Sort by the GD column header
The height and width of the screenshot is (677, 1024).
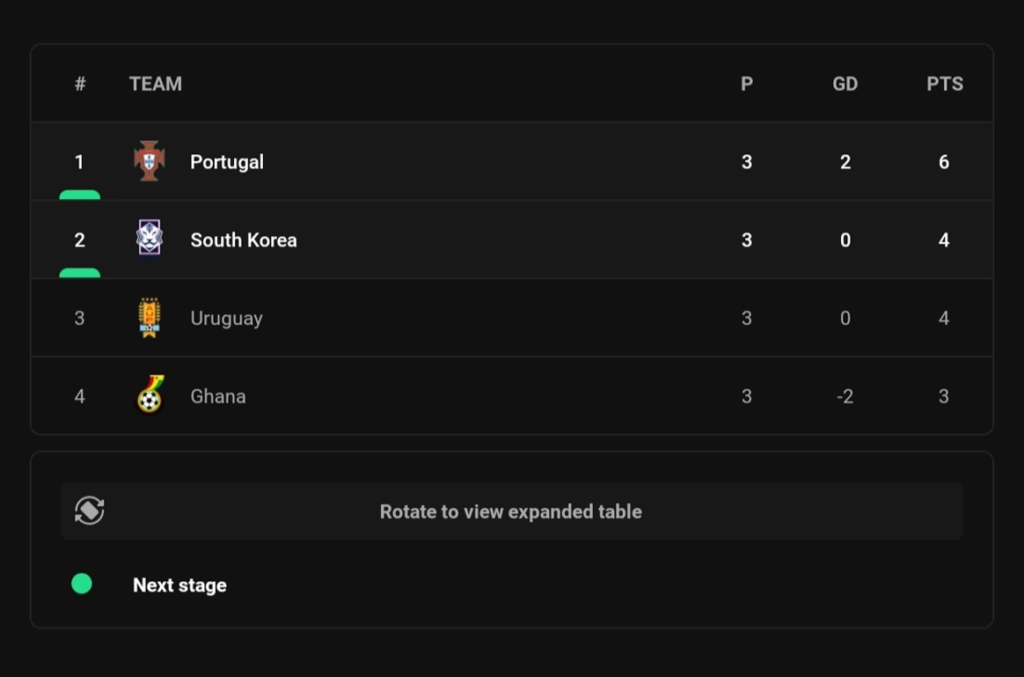845,84
